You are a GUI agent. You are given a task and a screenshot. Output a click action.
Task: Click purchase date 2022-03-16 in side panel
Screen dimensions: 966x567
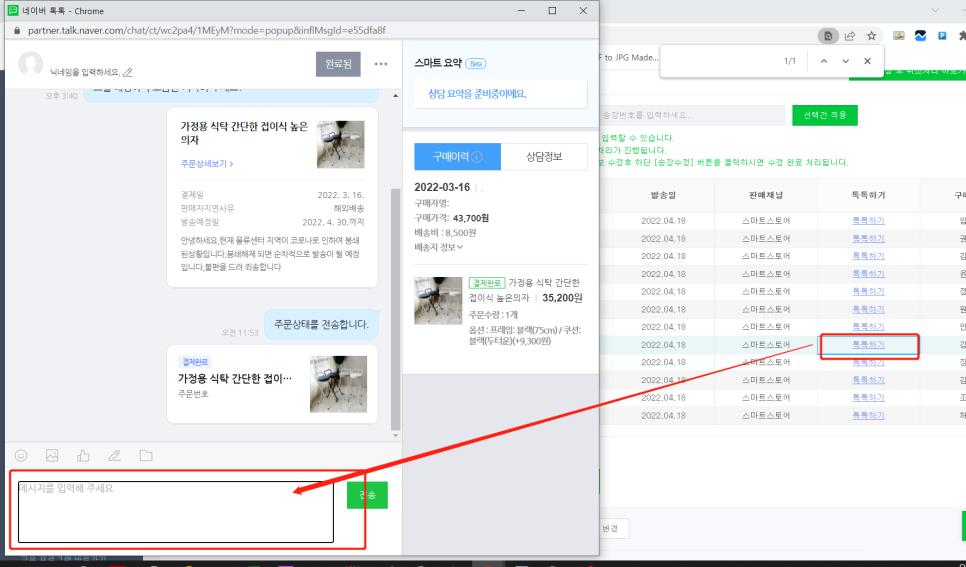442,187
